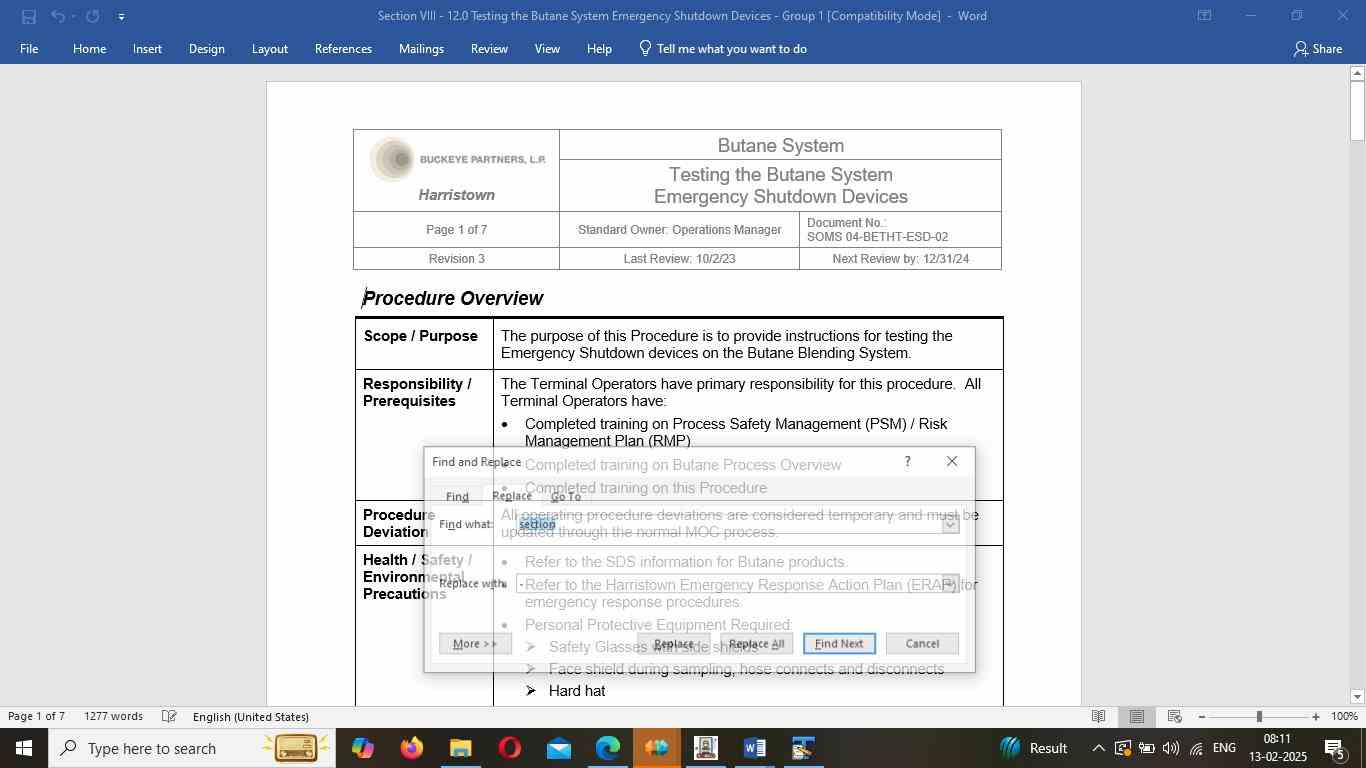Click the Word icon in taskbar
Screen dimensions: 1366x768
tap(755, 748)
